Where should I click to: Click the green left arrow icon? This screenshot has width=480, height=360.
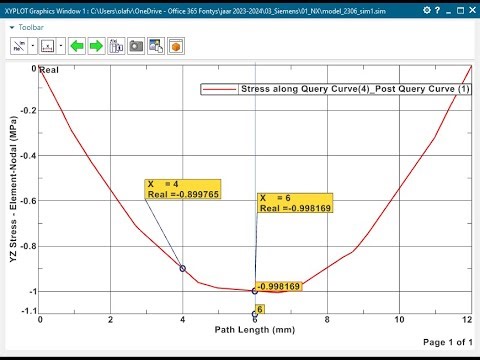[x=77, y=46]
